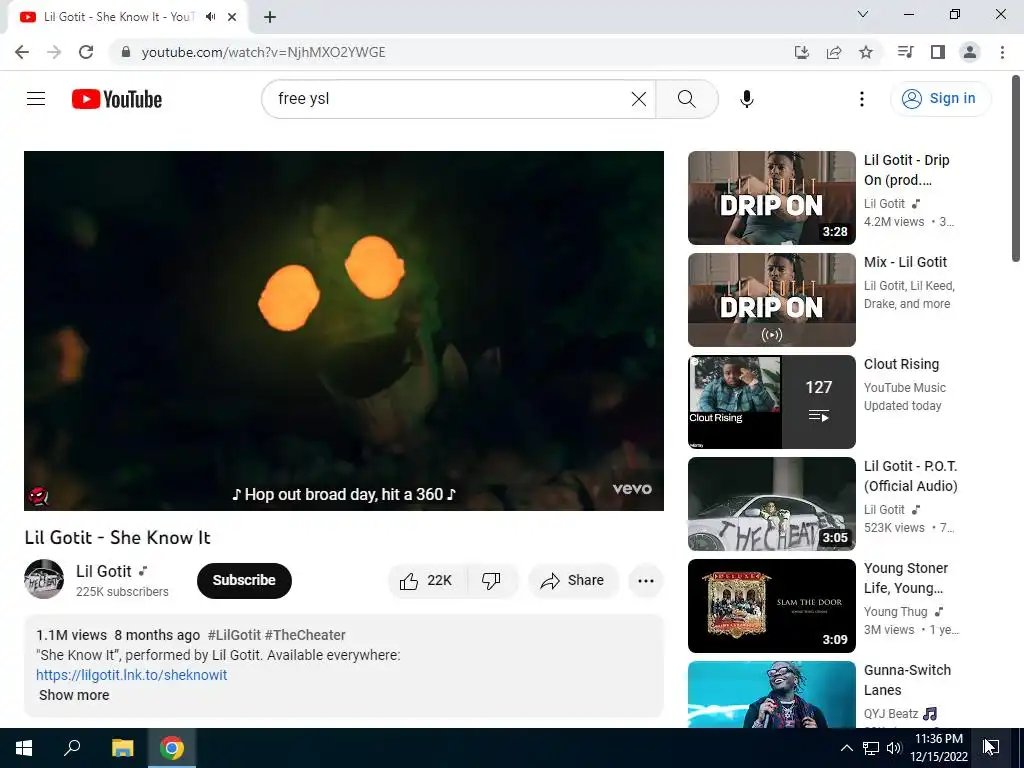Expand description with Show more
Image resolution: width=1024 pixels, height=768 pixels.
coord(74,695)
